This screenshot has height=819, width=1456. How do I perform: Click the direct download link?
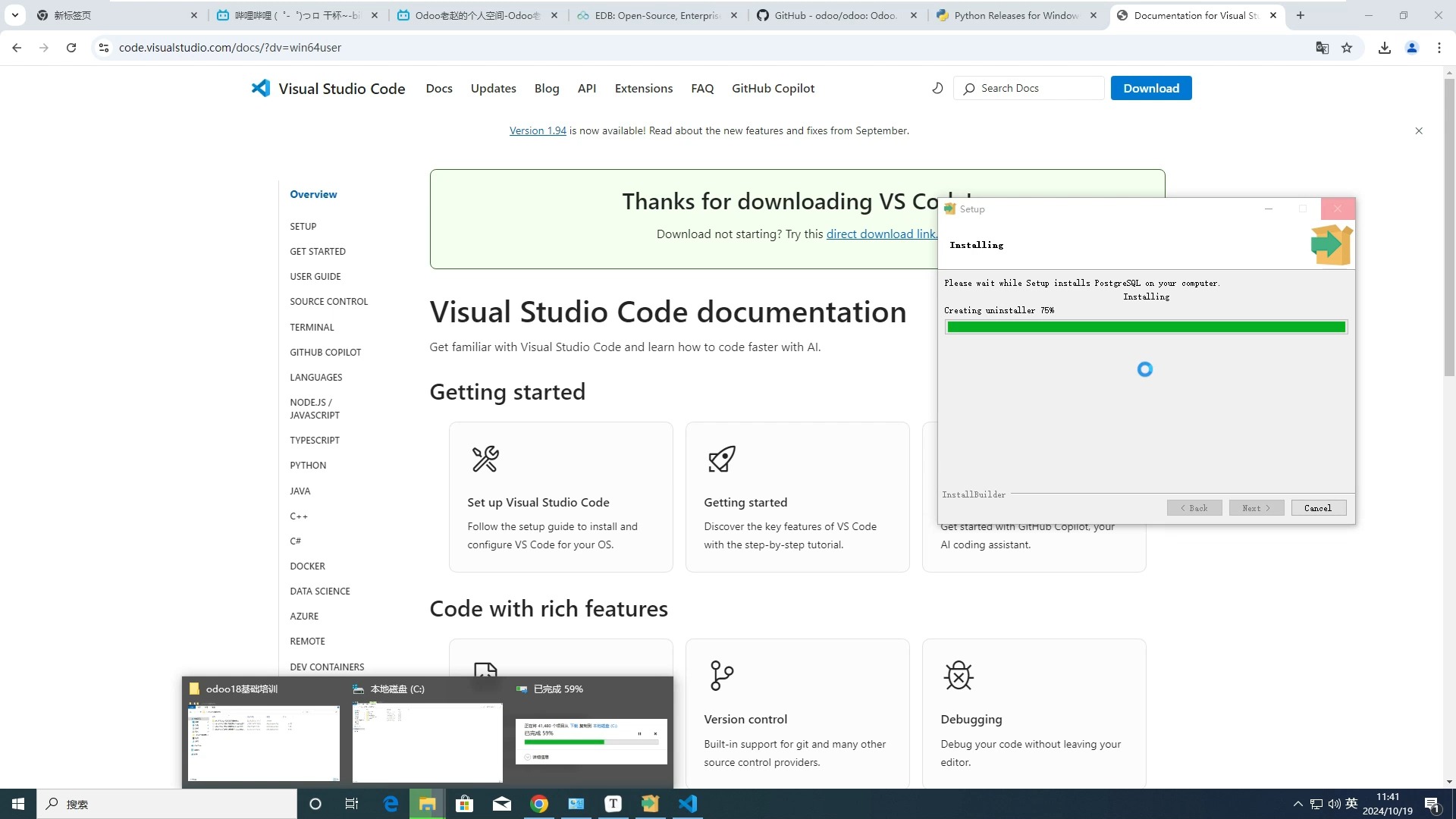[881, 234]
